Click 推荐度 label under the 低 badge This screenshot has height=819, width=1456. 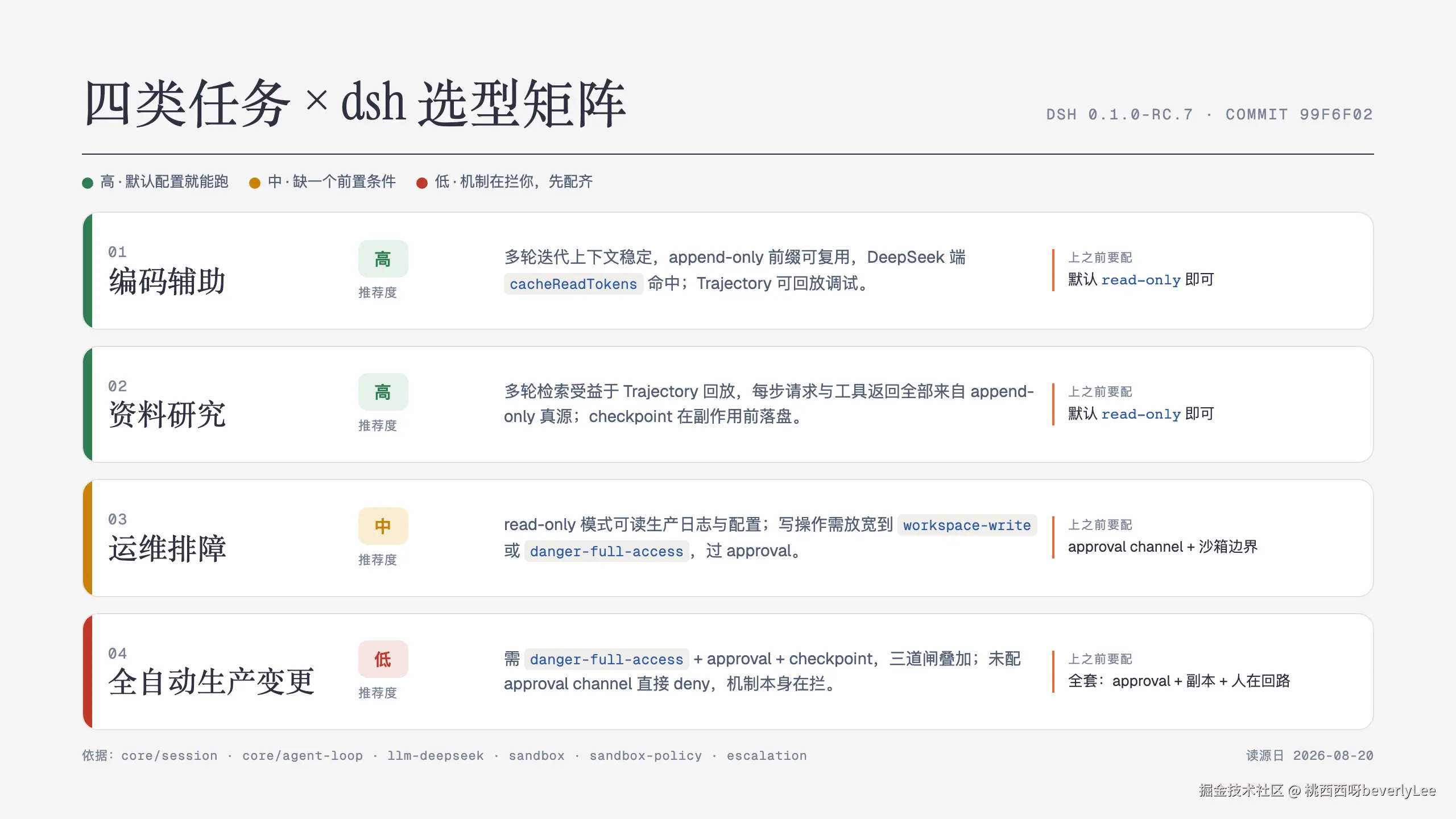point(378,693)
